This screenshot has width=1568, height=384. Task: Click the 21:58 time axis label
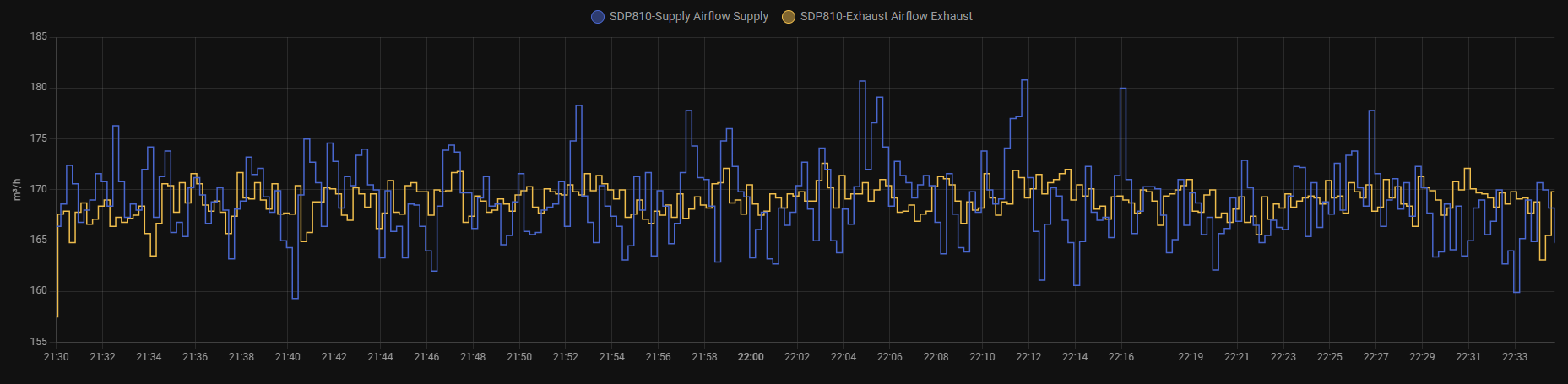pos(704,357)
